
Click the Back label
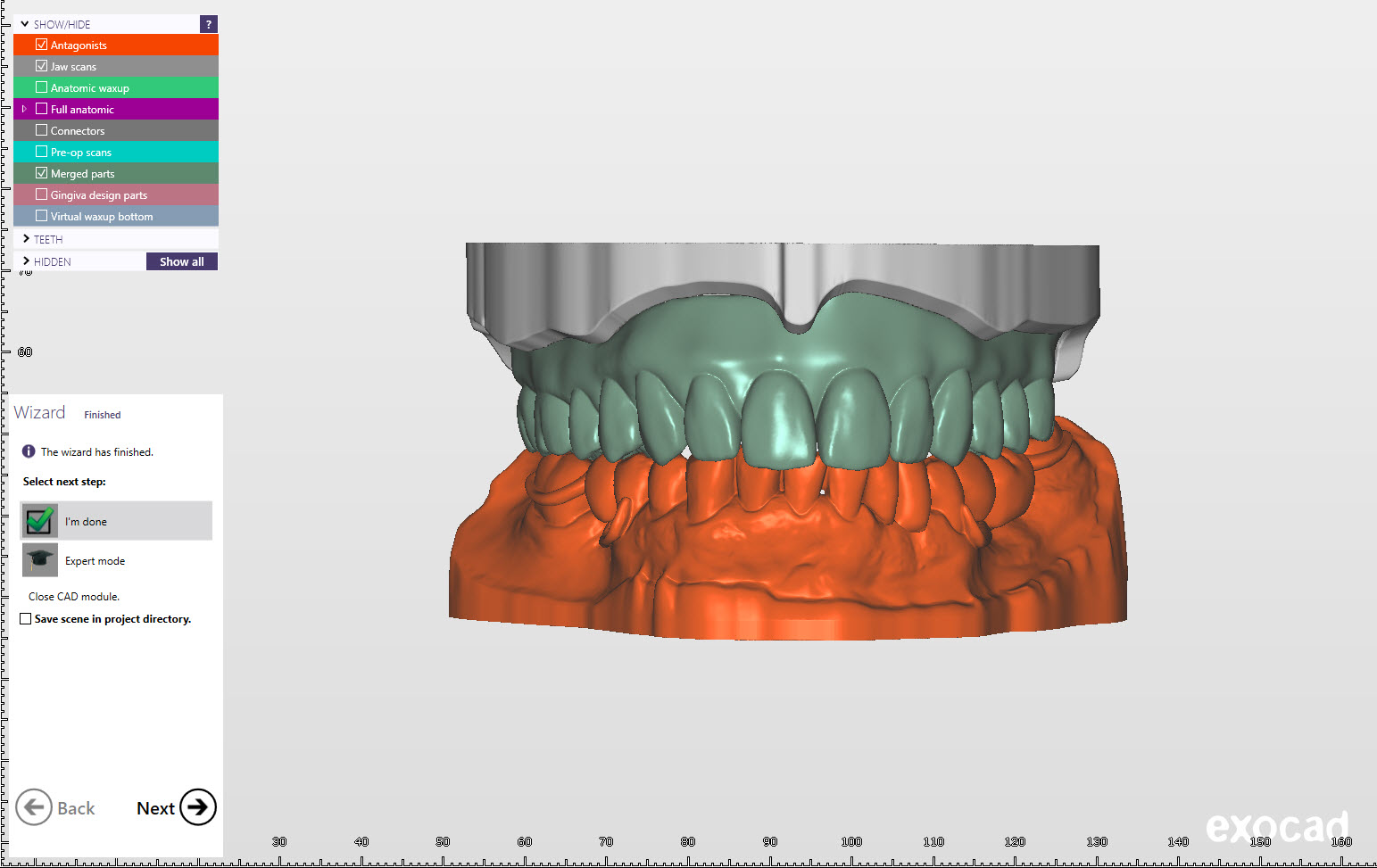pyautogui.click(x=76, y=808)
